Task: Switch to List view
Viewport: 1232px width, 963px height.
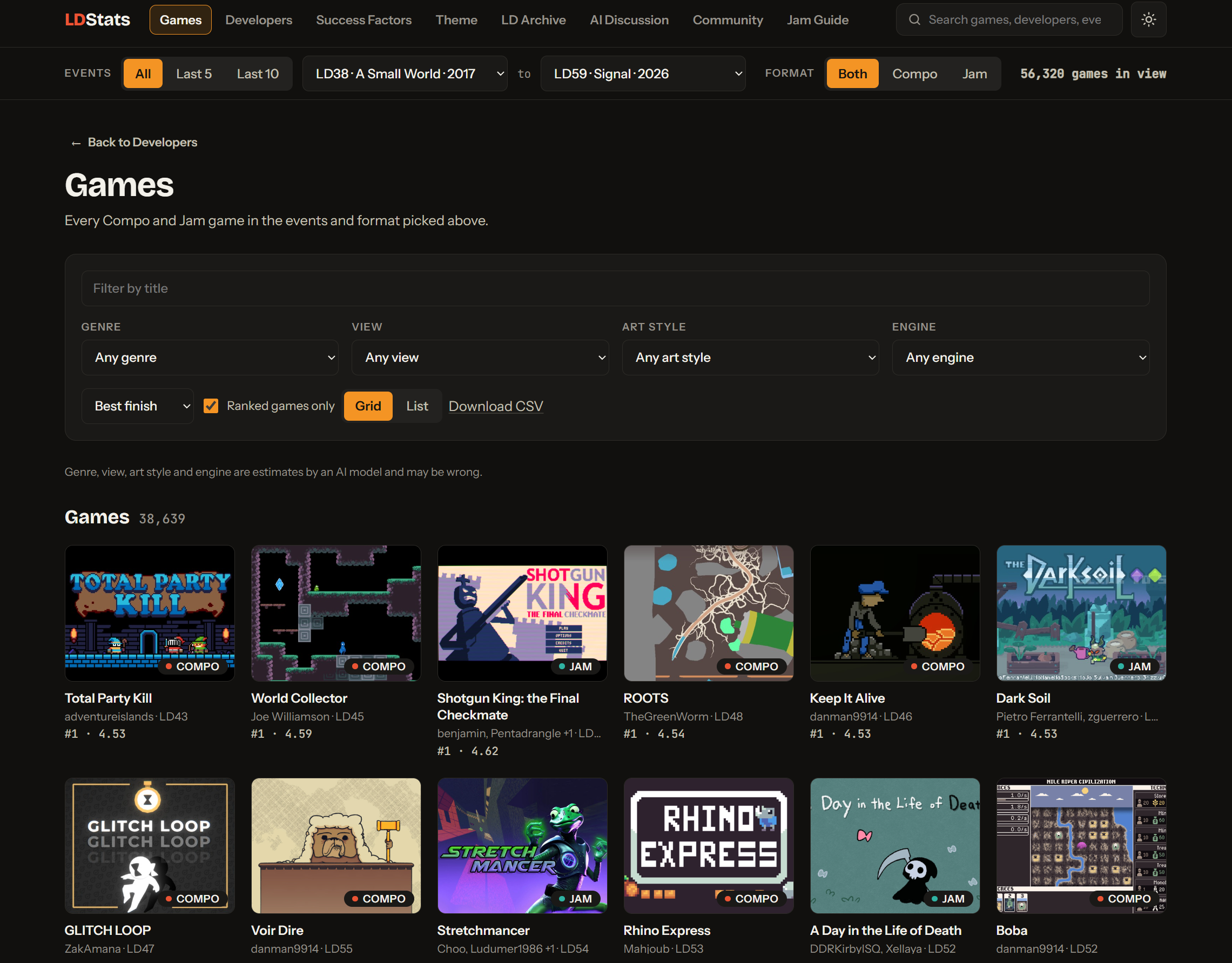Action: 417,406
